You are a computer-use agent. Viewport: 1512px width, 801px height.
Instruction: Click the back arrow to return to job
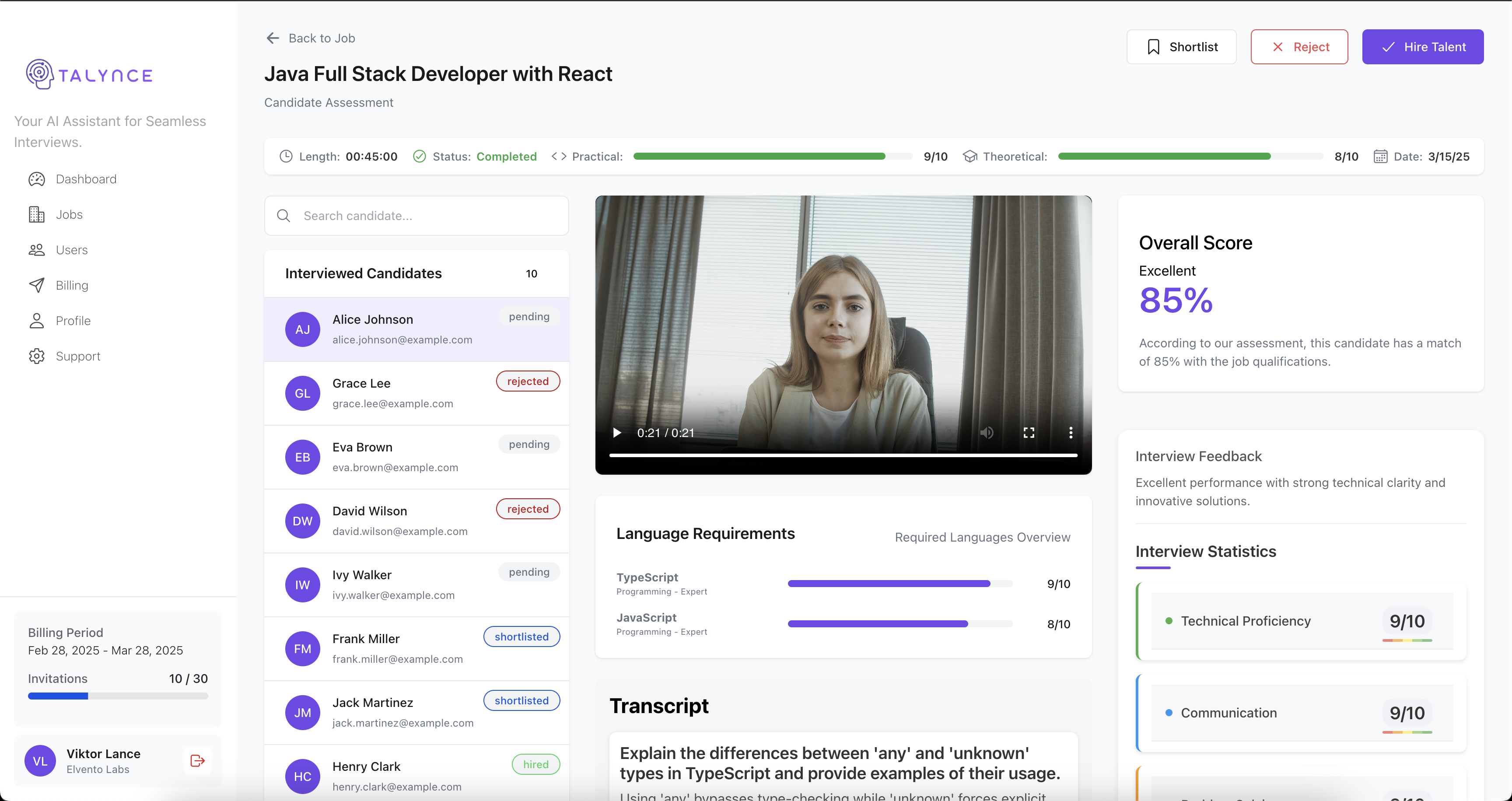[273, 38]
